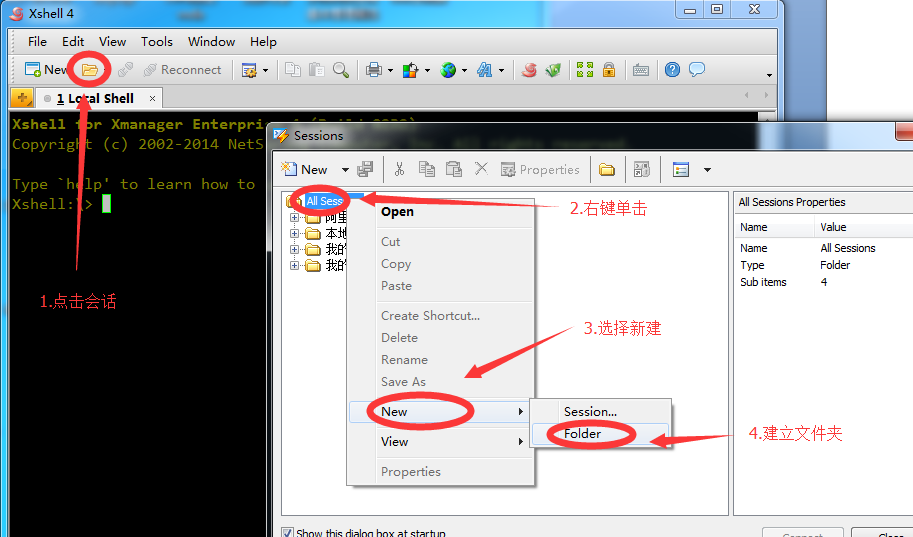Click the yellow plus new-tab button

22,98
